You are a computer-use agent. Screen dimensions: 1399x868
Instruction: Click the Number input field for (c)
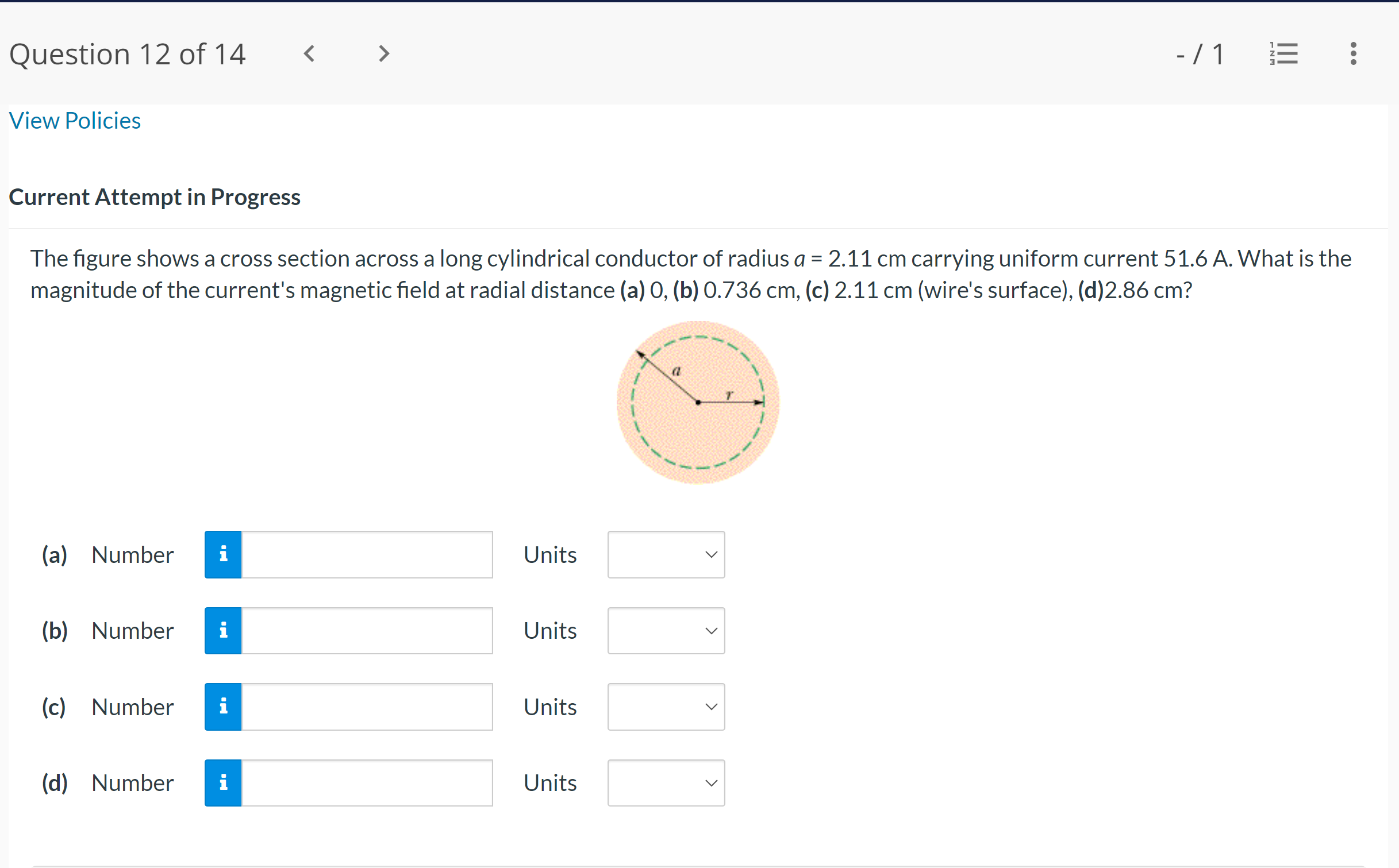point(367,707)
